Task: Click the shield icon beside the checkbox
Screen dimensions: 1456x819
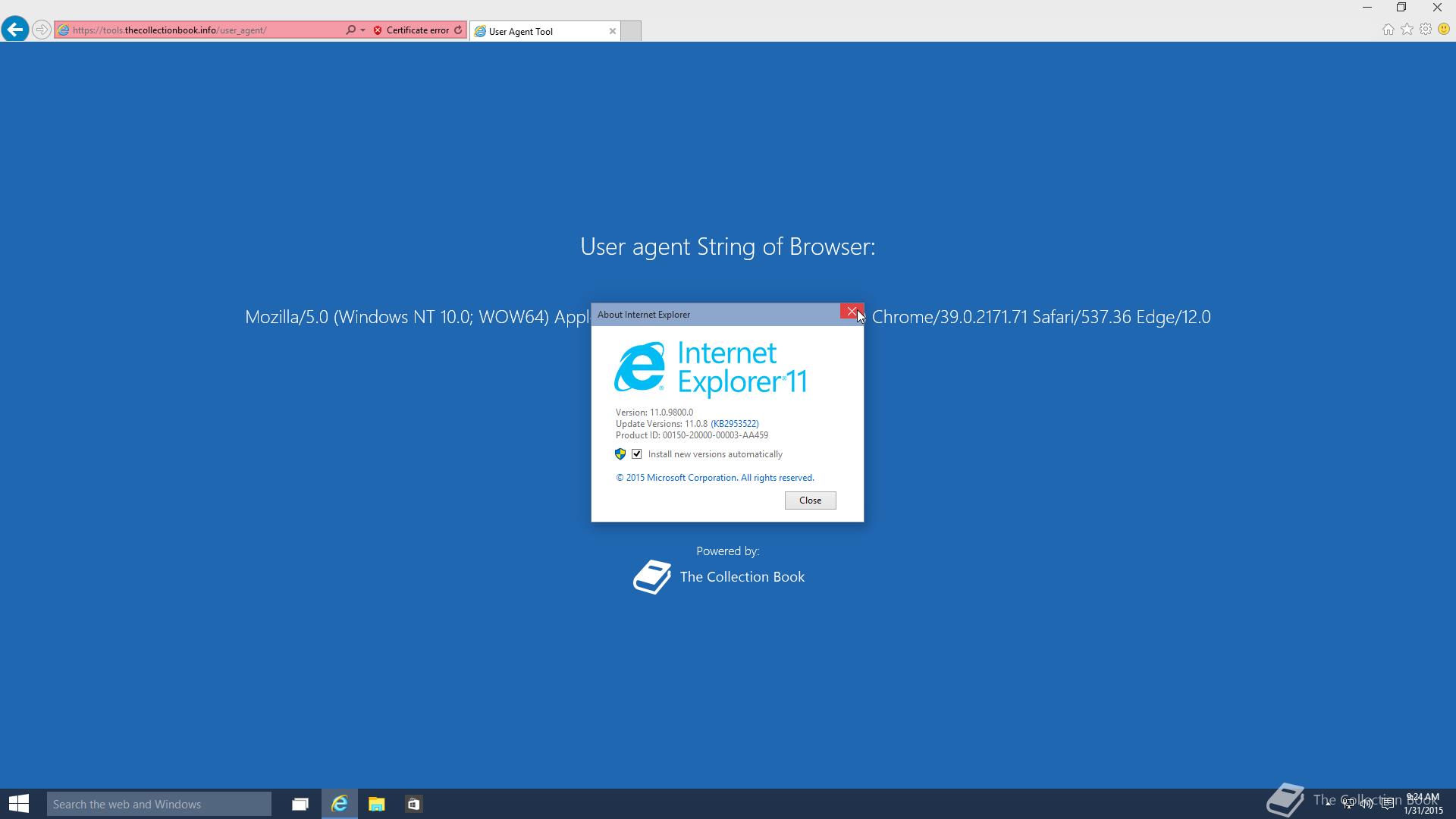Action: 620,454
